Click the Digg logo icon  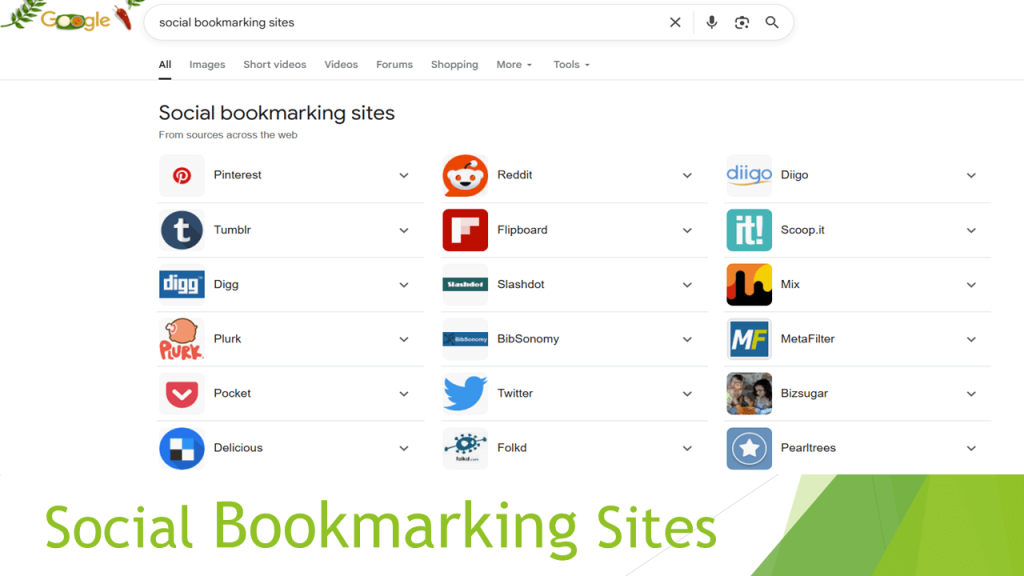(x=182, y=285)
